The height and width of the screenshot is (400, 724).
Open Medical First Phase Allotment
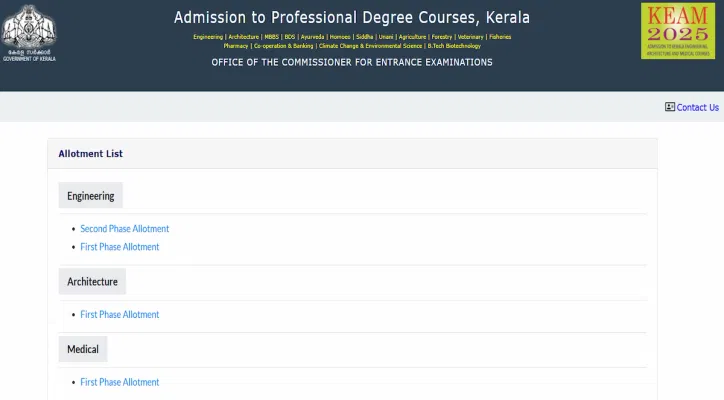[x=120, y=382]
